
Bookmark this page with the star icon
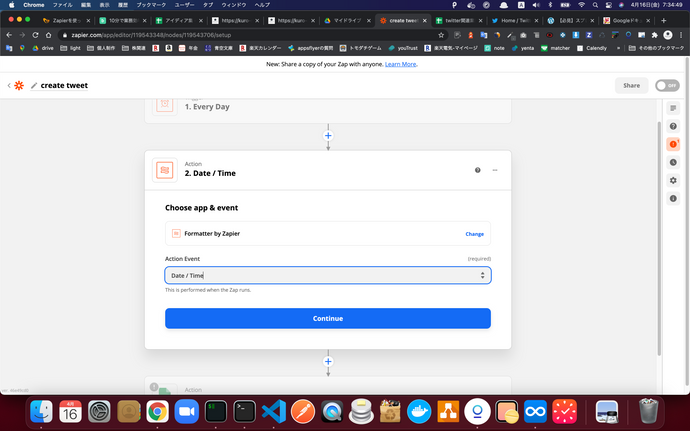coord(441,35)
